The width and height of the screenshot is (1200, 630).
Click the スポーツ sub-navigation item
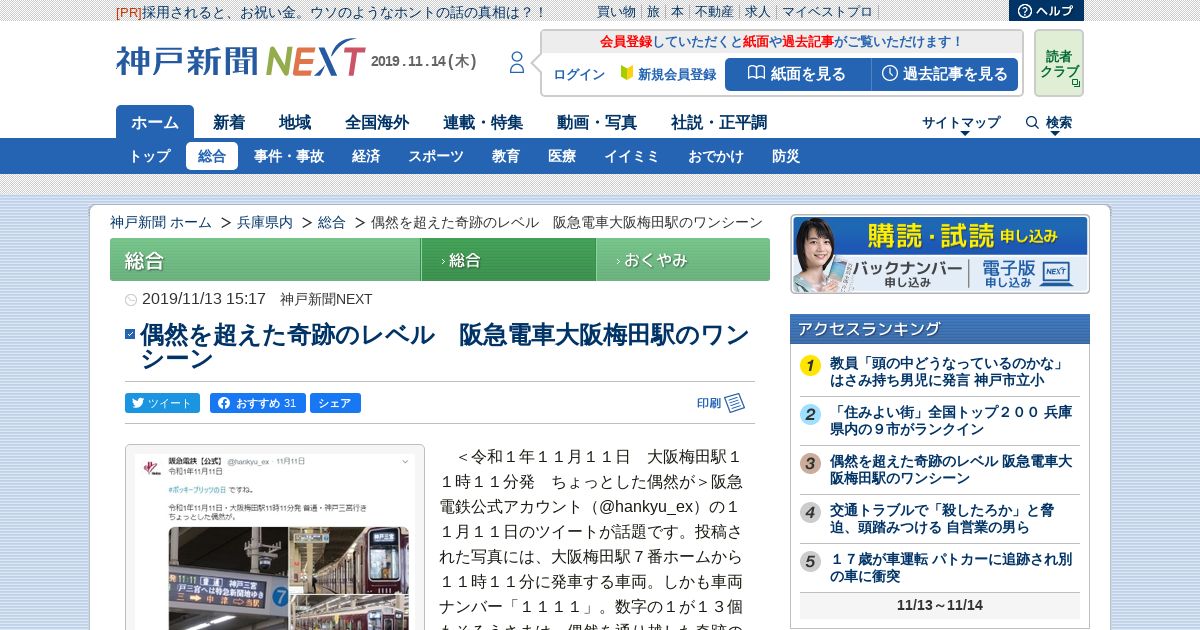point(436,156)
